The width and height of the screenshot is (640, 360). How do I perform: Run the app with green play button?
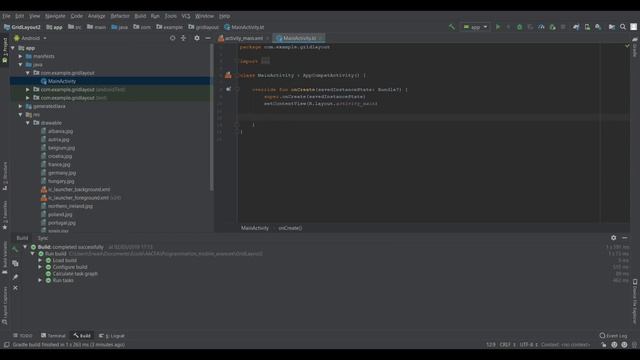[498, 27]
